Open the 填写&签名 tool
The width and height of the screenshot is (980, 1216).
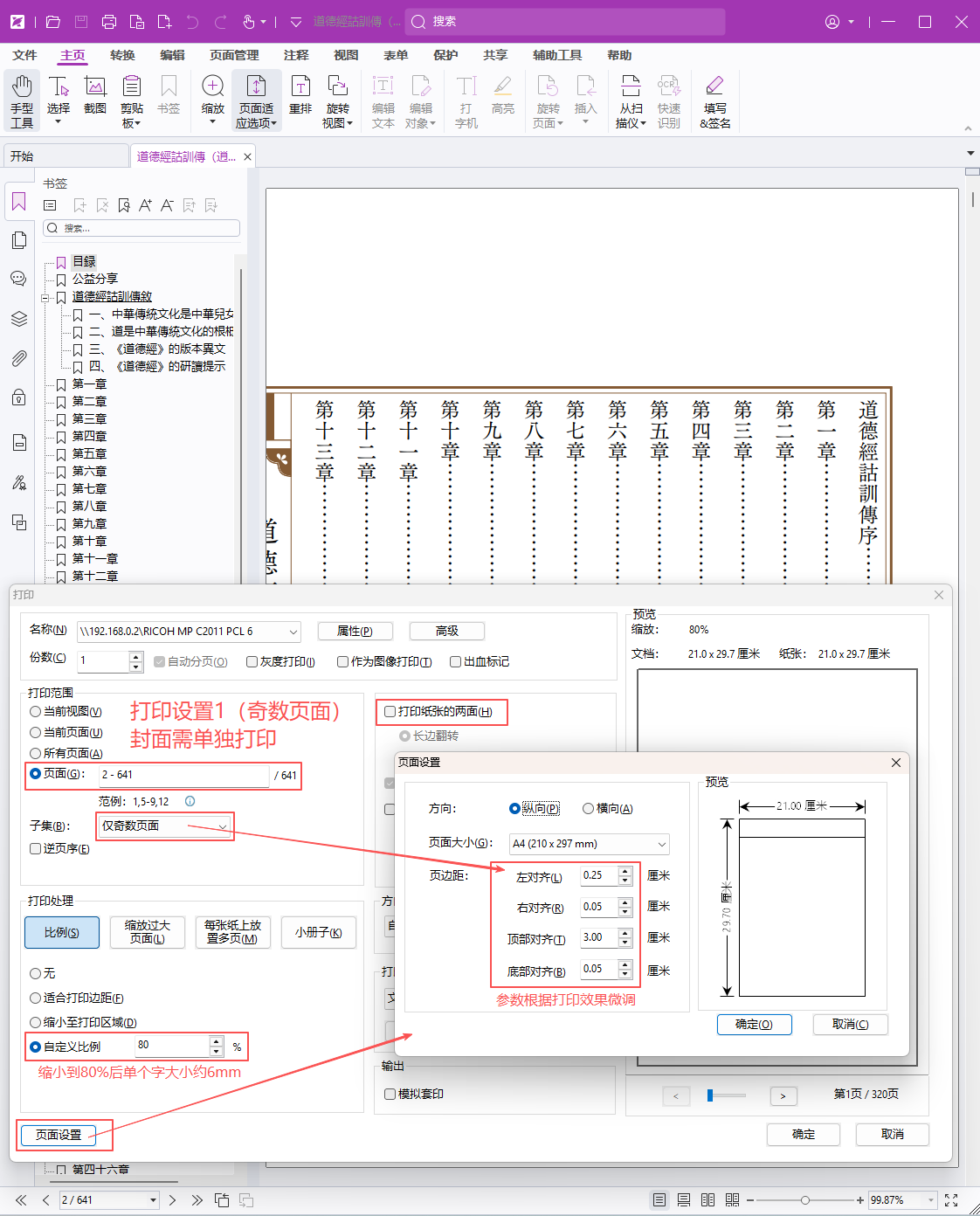pyautogui.click(x=714, y=99)
